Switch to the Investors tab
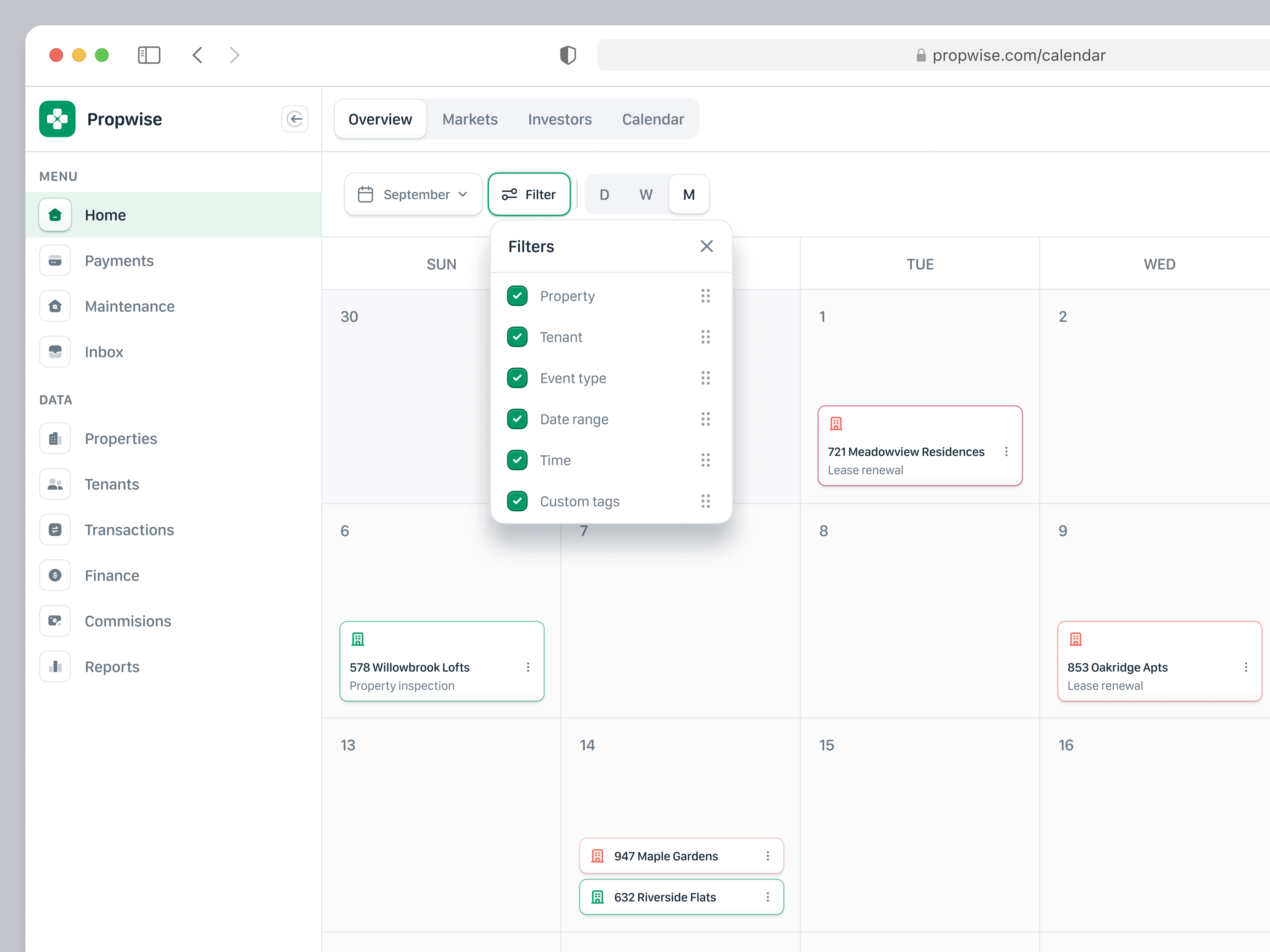This screenshot has width=1270, height=952. pos(559,119)
